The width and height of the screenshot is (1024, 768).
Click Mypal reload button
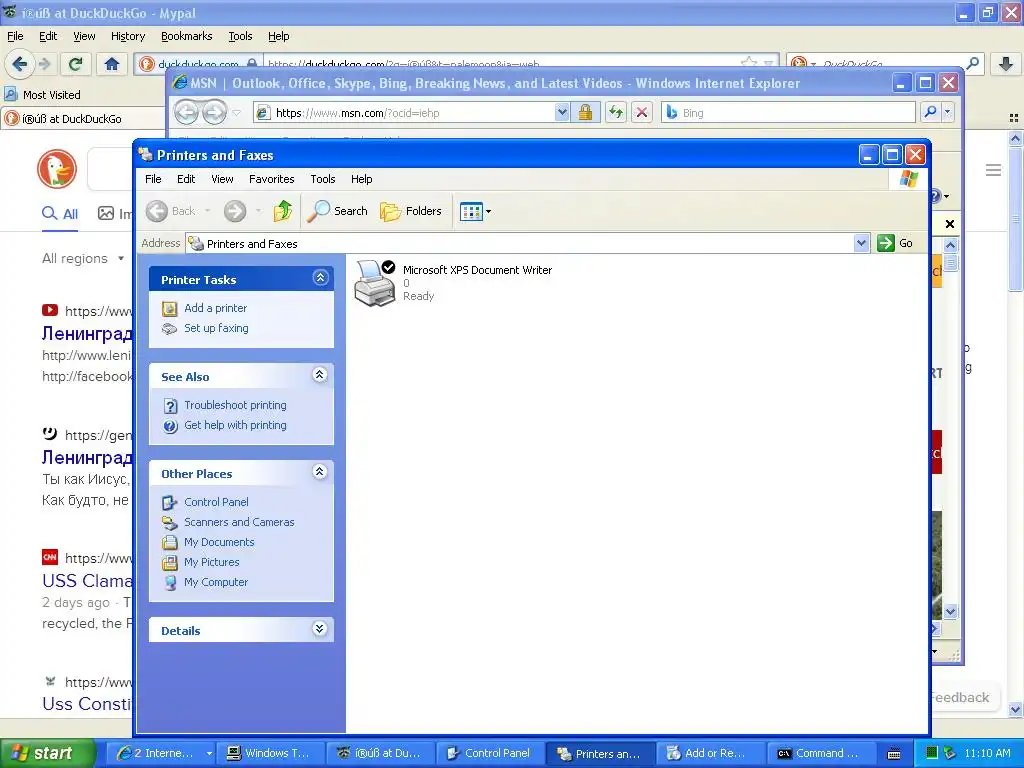point(76,64)
